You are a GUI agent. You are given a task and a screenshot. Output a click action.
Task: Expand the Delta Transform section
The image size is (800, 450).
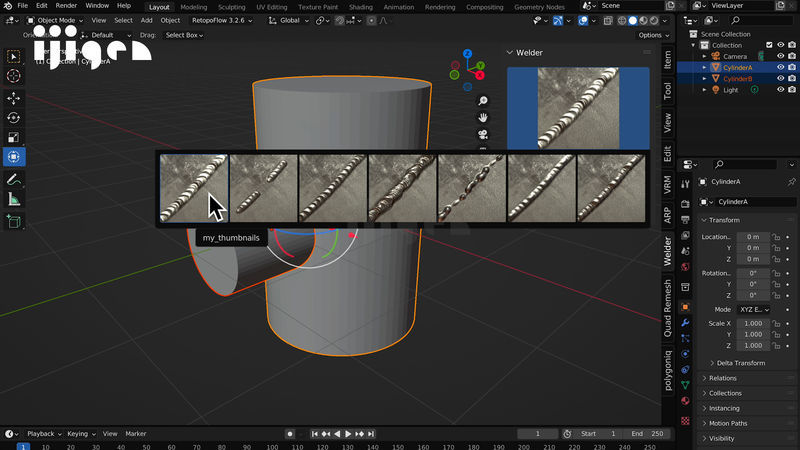(x=740, y=363)
